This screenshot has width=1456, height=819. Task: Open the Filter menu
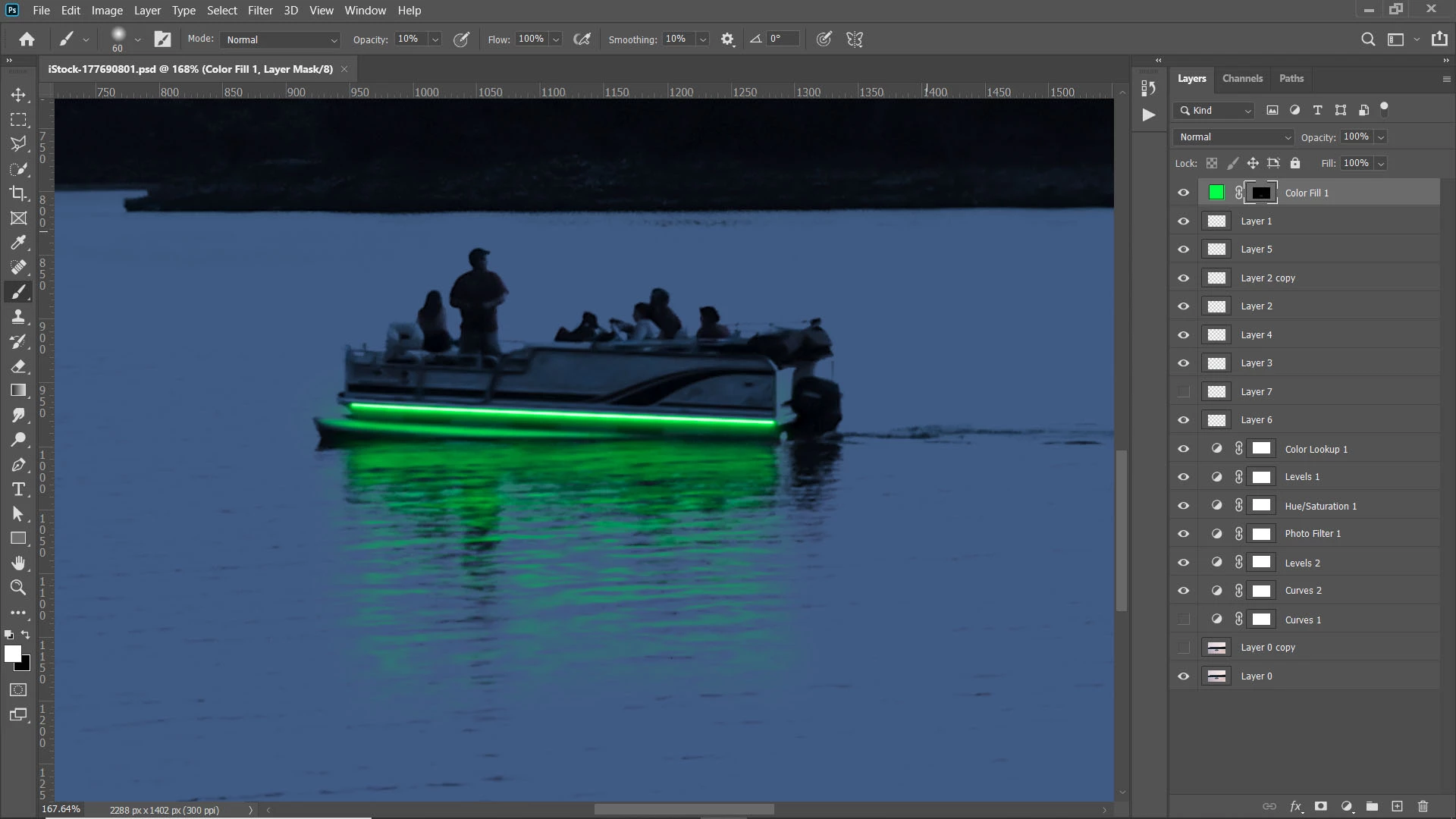pyautogui.click(x=260, y=11)
